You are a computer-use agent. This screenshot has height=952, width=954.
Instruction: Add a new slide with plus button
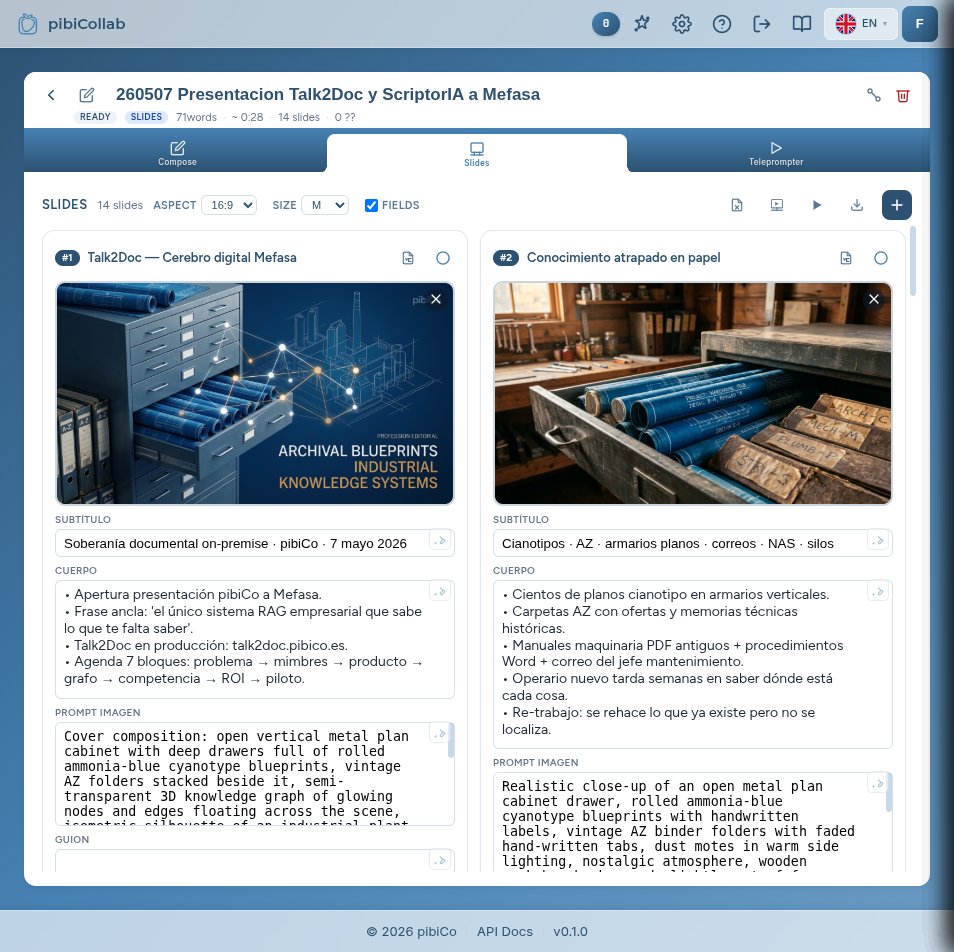(x=897, y=205)
